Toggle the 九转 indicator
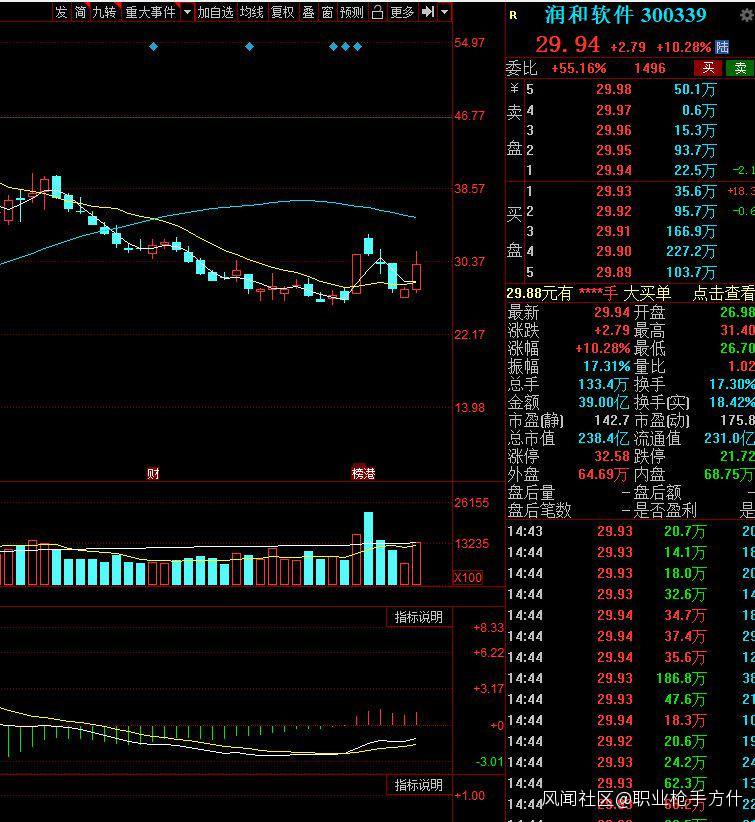Viewport: 755px width, 822px height. (x=104, y=12)
